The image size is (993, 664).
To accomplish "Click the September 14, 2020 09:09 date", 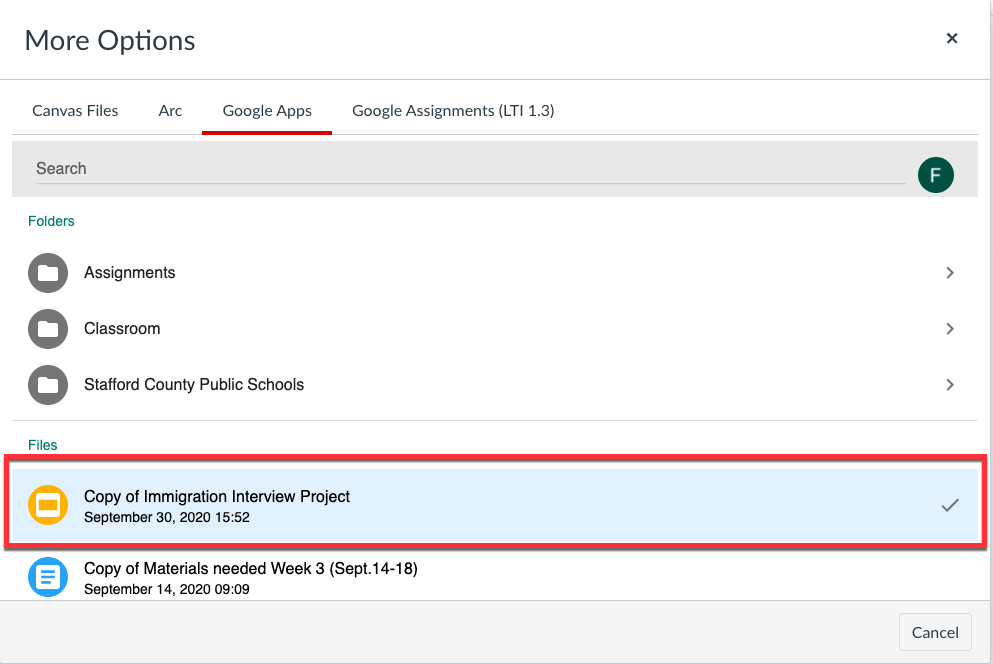I will (x=167, y=589).
